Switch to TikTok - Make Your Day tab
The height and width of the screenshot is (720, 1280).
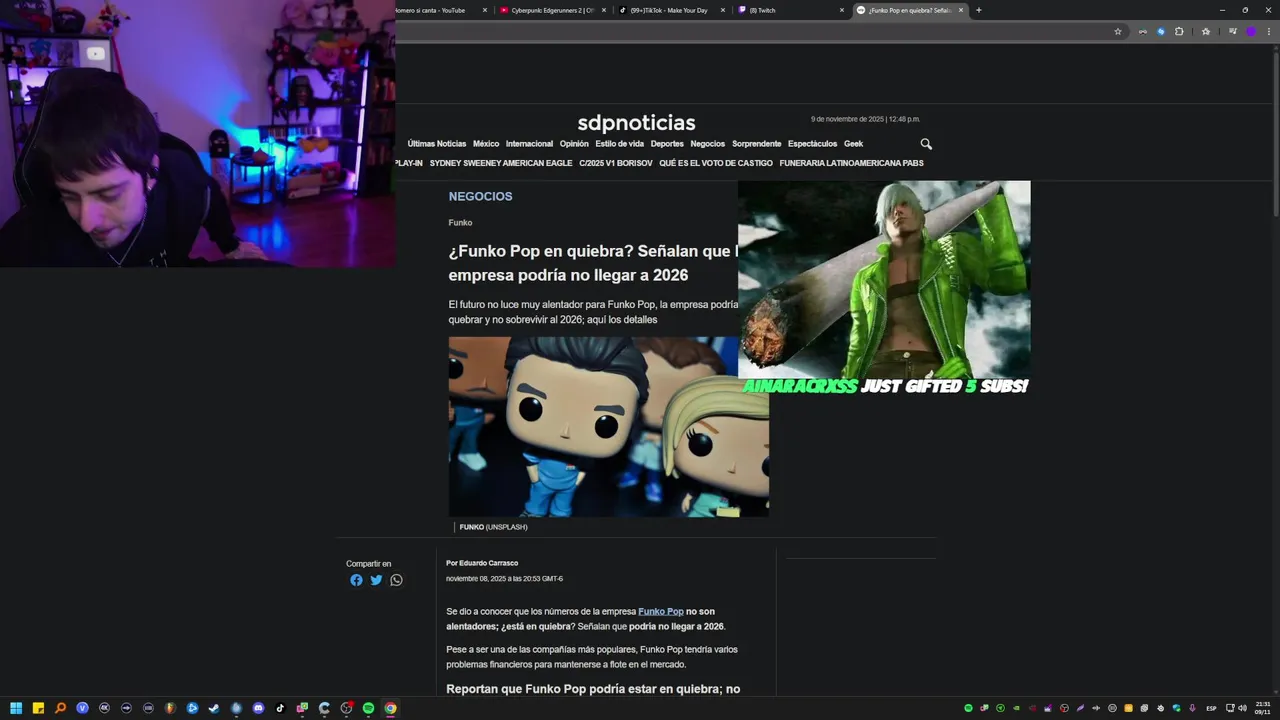pyautogui.click(x=673, y=10)
